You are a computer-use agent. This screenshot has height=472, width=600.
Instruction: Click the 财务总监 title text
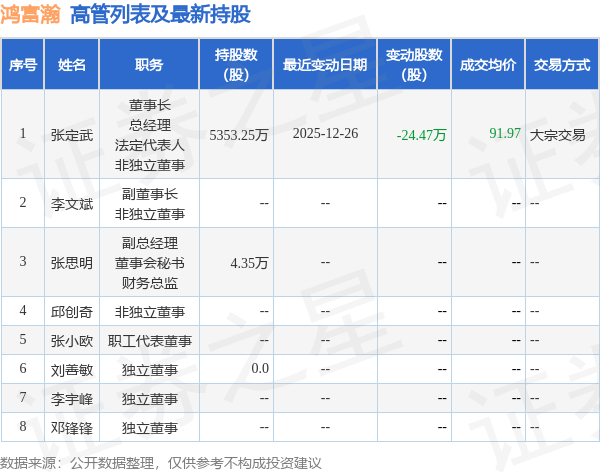coord(150,283)
